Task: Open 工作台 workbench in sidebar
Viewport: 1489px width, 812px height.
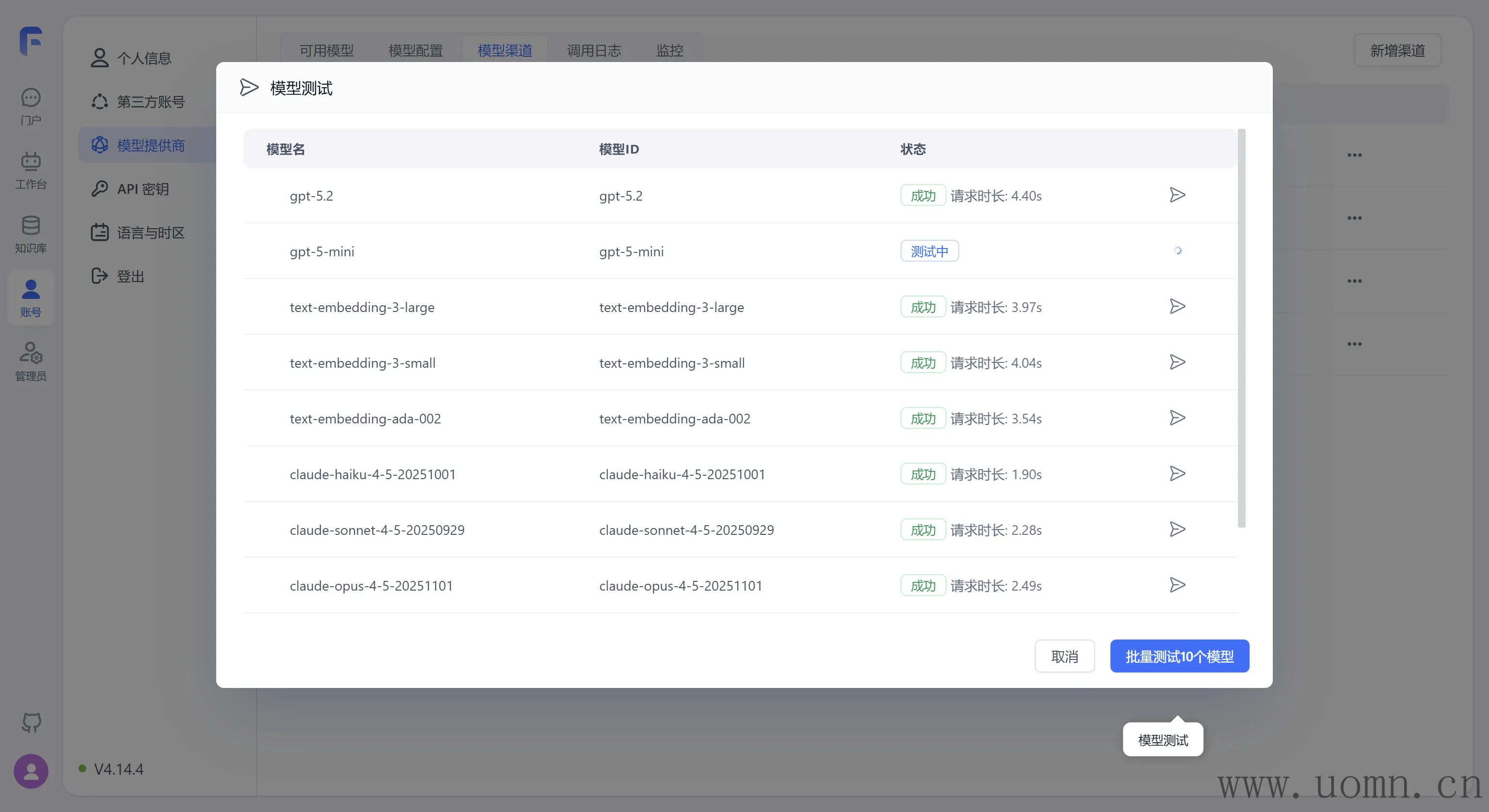Action: click(x=31, y=171)
